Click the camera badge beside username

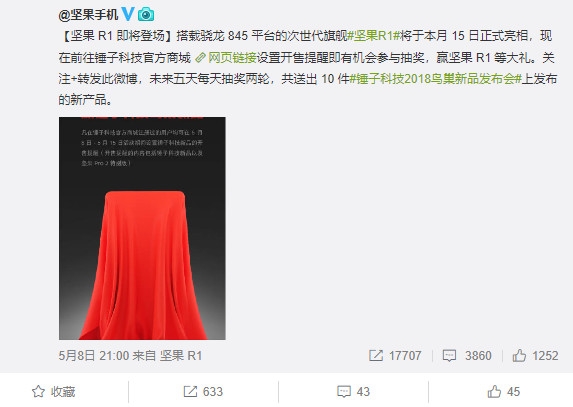(146, 14)
